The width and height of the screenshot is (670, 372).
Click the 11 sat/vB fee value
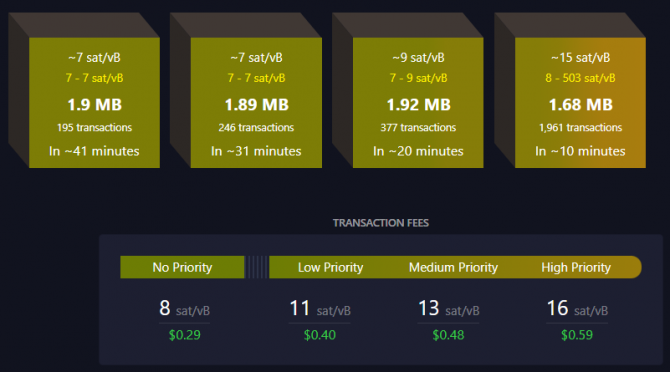320,308
